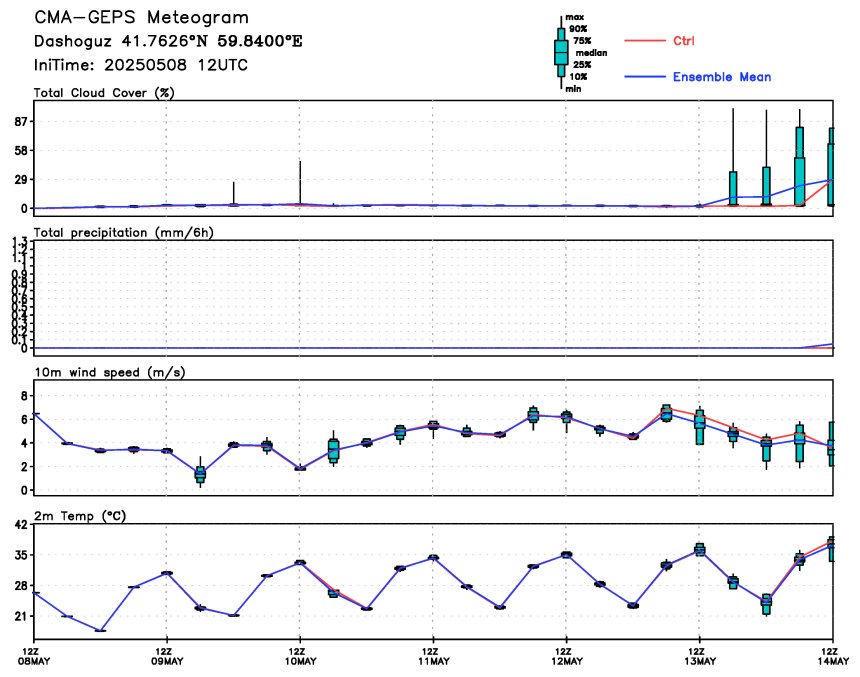Click the 'max' legend label
This screenshot has height=677, width=860.
tap(575, 17)
